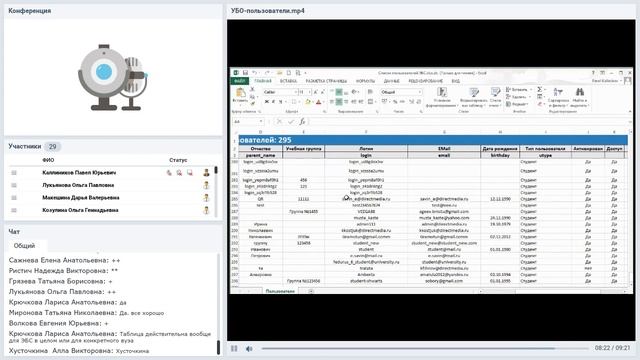
Task: Click the yellow fill color bucket icon
Action: pos(308,102)
